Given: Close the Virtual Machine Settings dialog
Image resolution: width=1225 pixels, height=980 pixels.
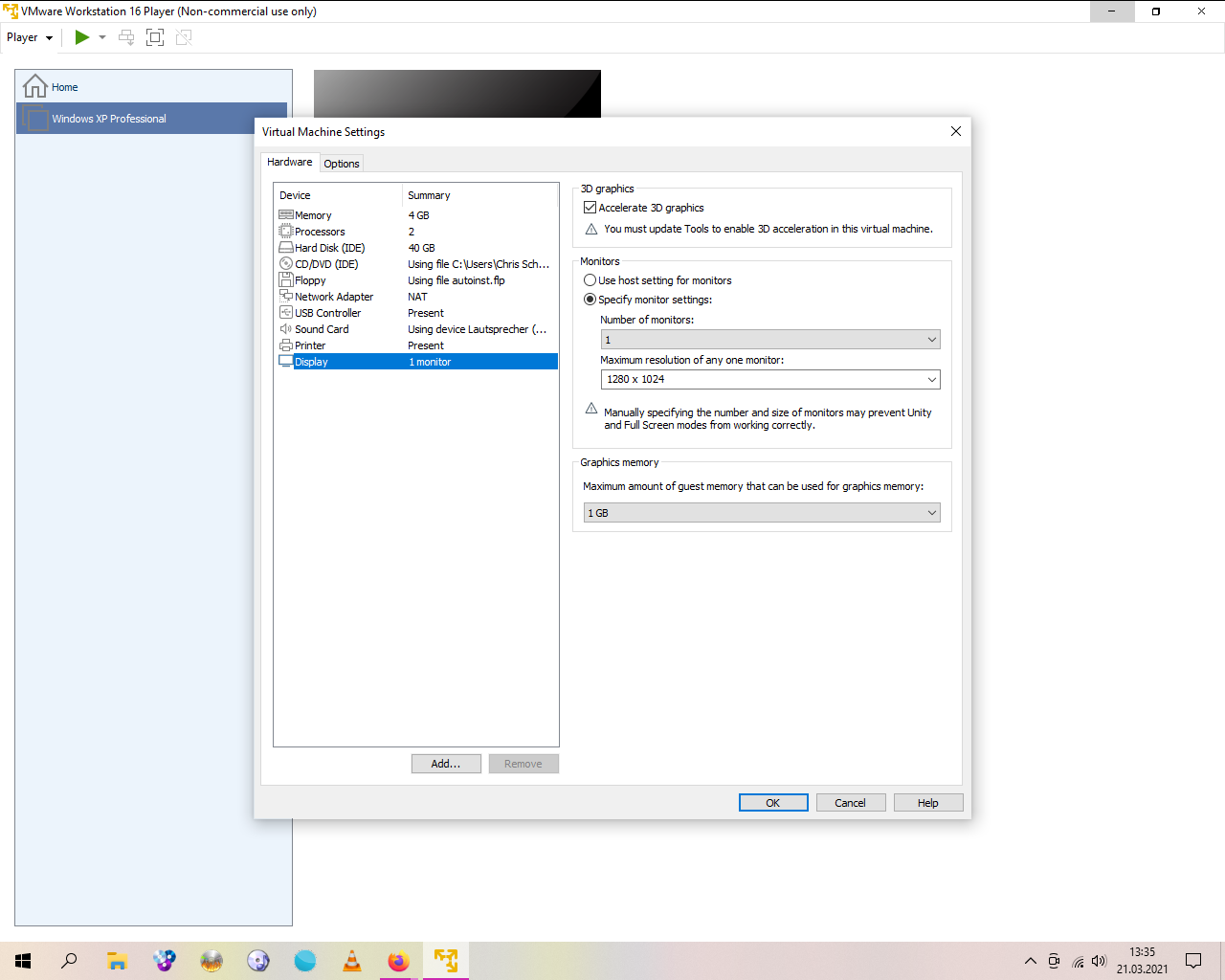Looking at the screenshot, I should point(955,131).
